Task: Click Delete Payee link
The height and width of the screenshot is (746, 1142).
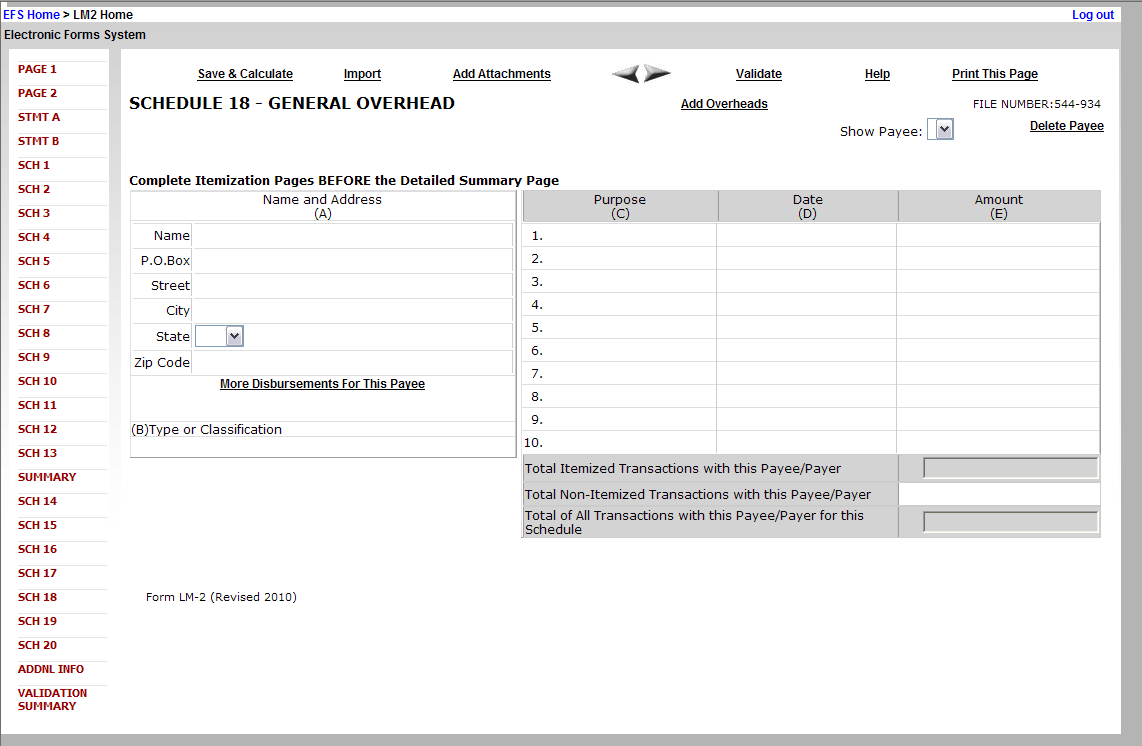Action: (1066, 125)
